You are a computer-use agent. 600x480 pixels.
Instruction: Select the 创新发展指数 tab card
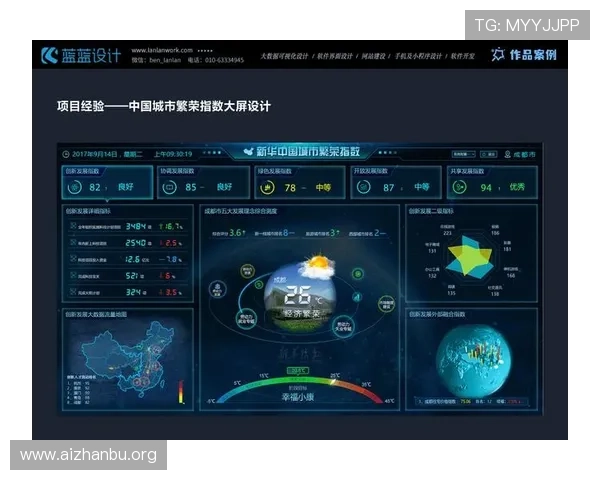pos(107,182)
